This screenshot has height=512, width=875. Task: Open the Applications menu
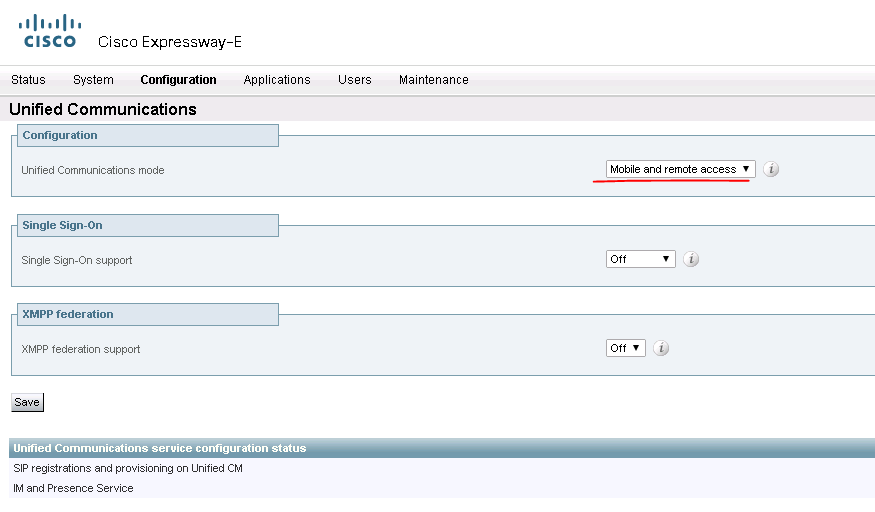pos(277,80)
